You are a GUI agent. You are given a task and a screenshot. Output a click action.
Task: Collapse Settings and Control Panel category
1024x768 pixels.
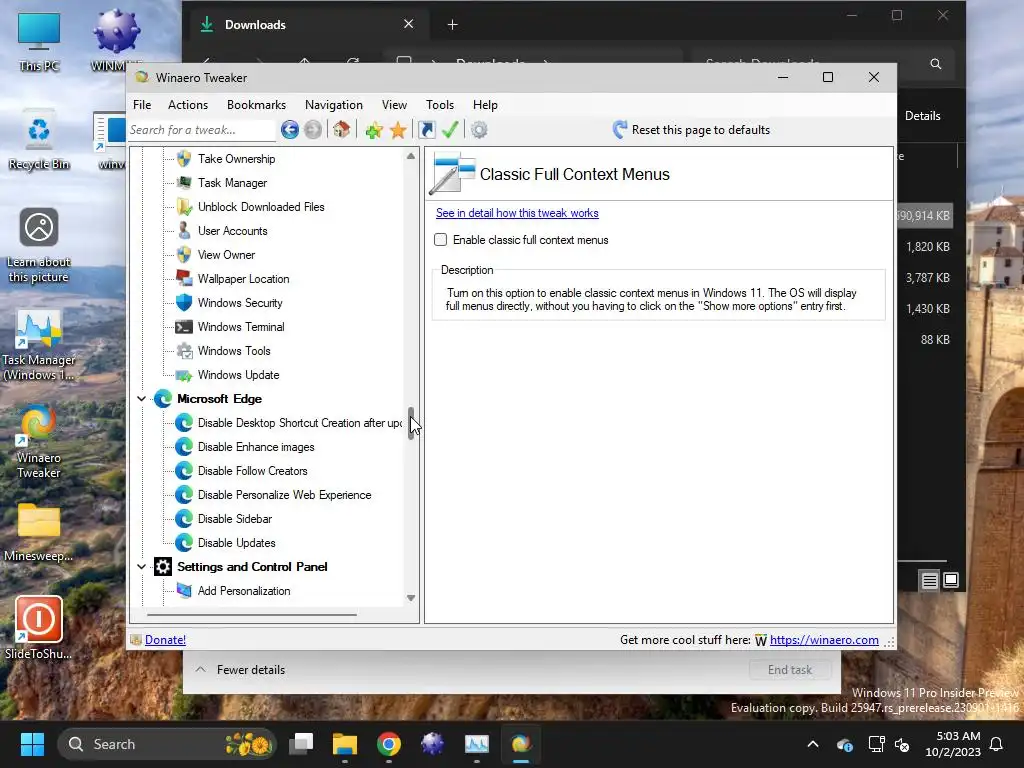click(142, 567)
